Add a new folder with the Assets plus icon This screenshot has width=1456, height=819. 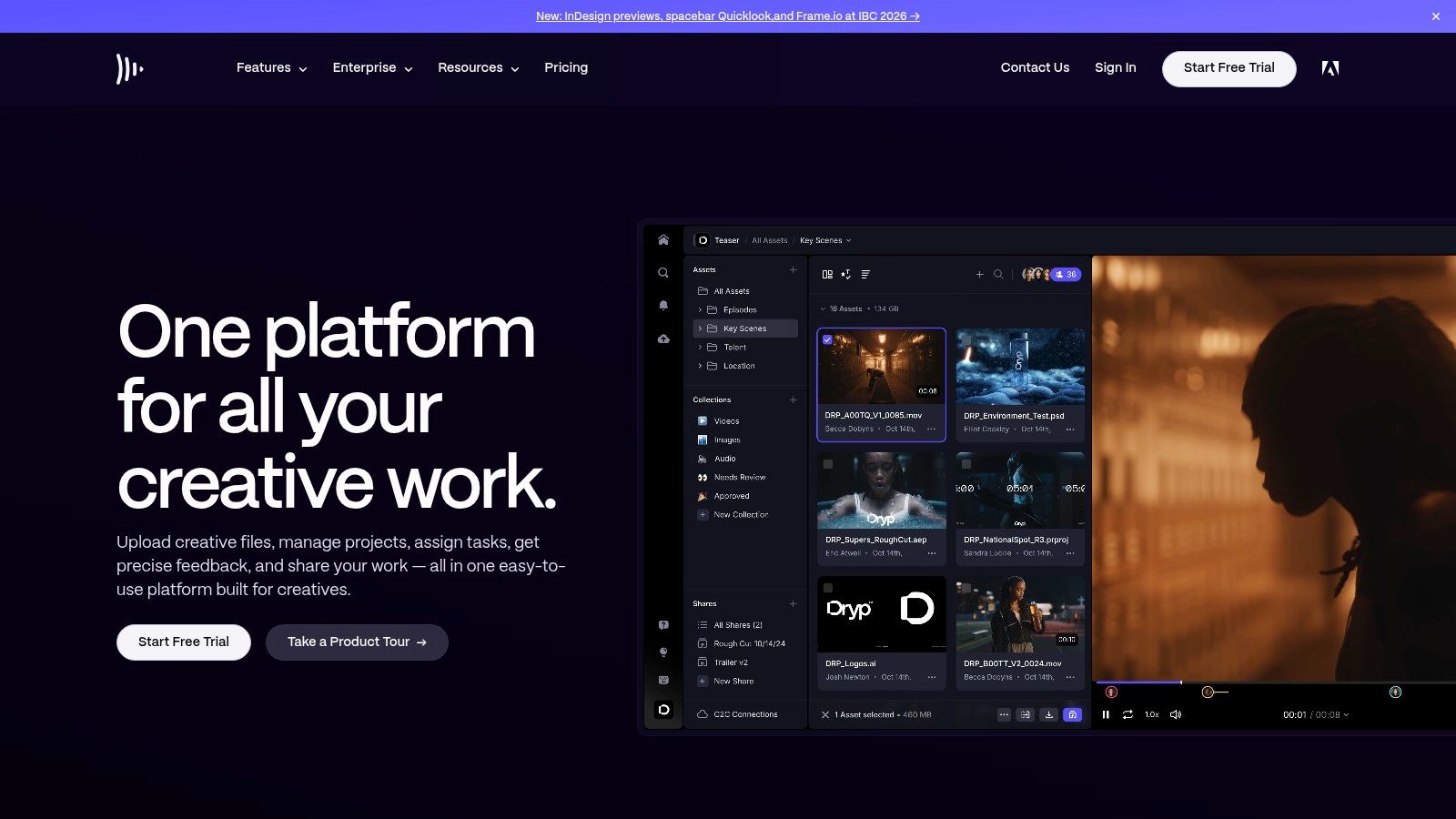793,269
